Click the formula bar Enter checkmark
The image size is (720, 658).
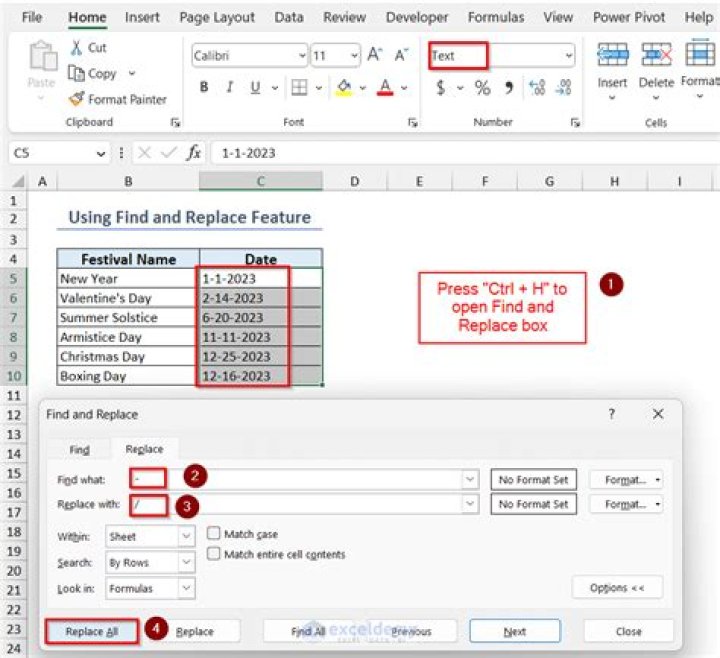click(x=169, y=152)
